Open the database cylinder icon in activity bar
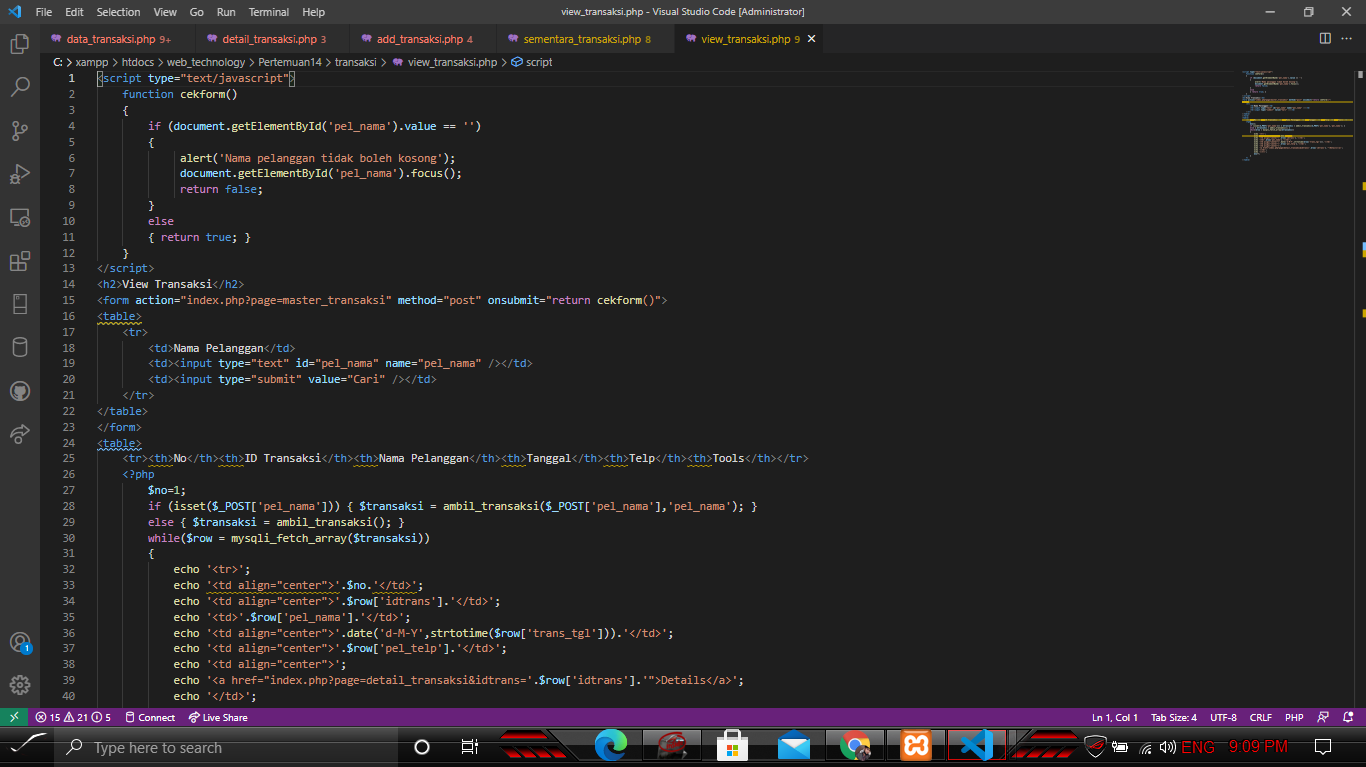This screenshot has height=767, width=1366. (x=19, y=347)
